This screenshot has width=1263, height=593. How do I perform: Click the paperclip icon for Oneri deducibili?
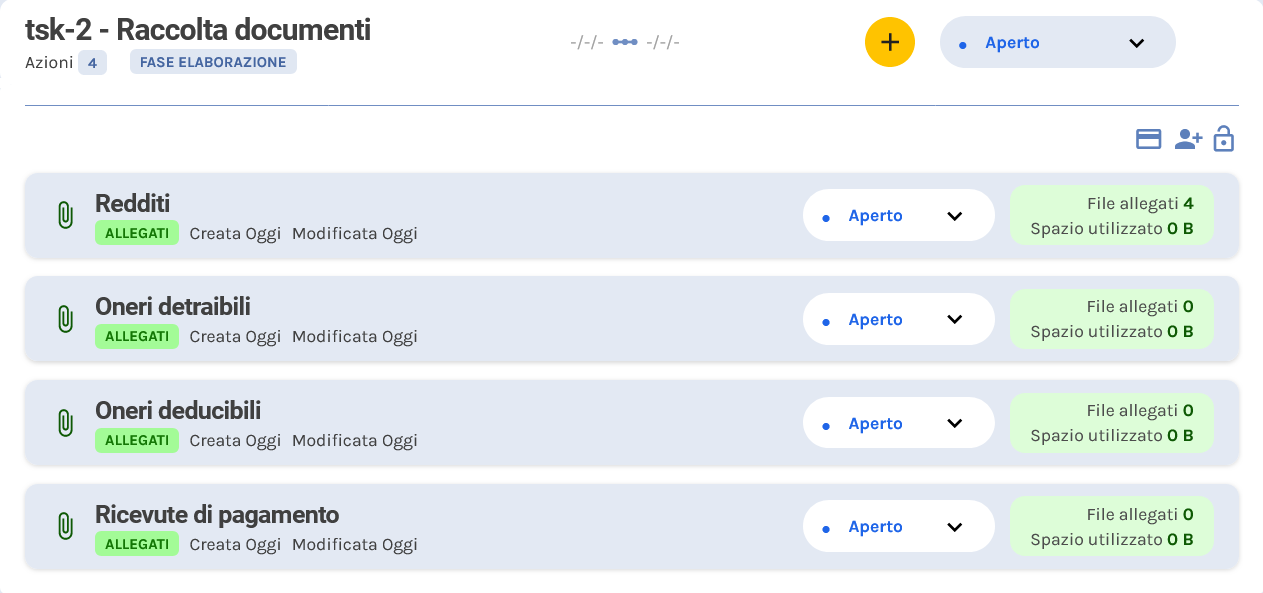point(67,422)
